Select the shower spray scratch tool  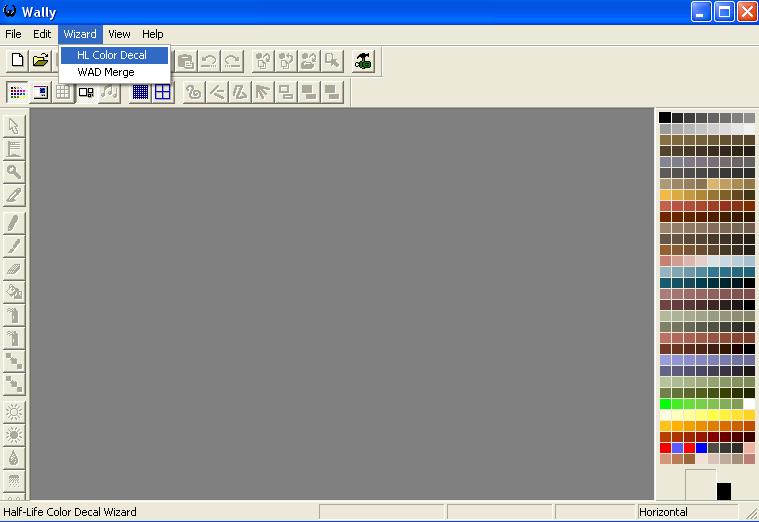[14, 481]
